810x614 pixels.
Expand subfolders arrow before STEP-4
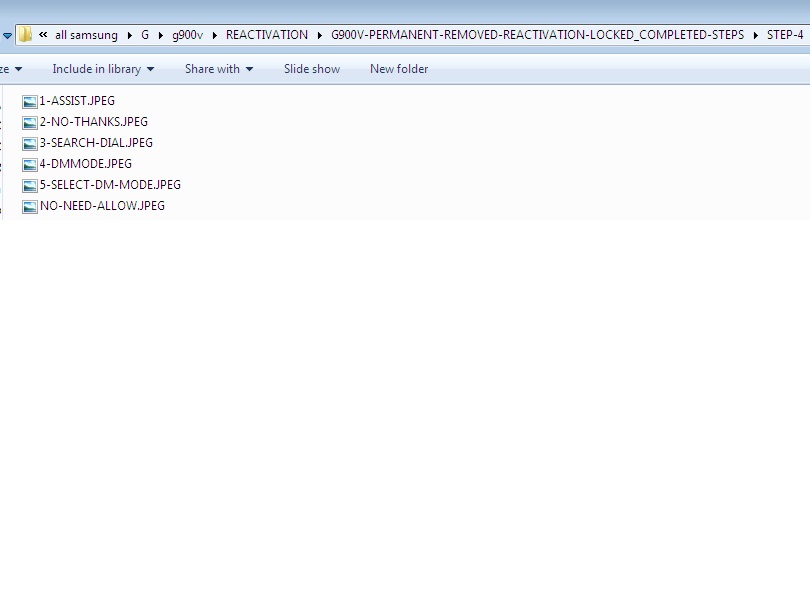(x=755, y=36)
